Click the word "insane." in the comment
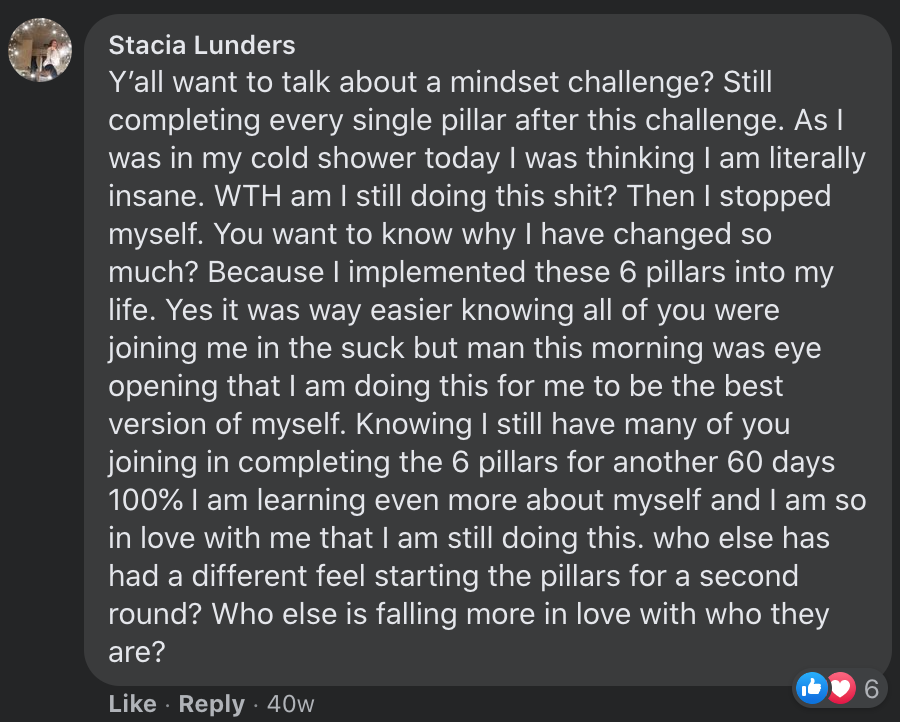This screenshot has width=900, height=722. tap(156, 196)
